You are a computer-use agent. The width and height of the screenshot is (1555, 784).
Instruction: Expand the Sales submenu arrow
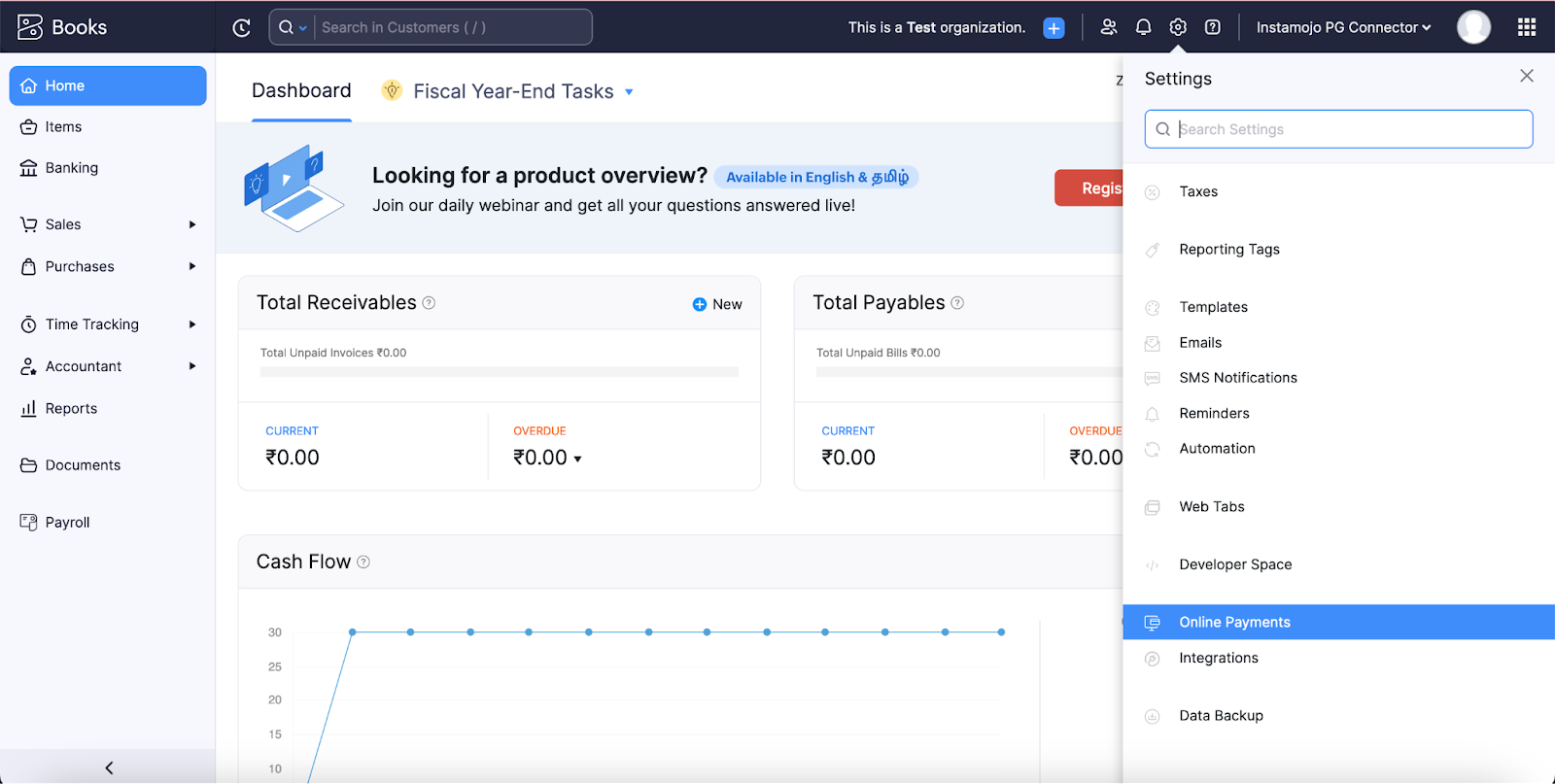[x=192, y=224]
